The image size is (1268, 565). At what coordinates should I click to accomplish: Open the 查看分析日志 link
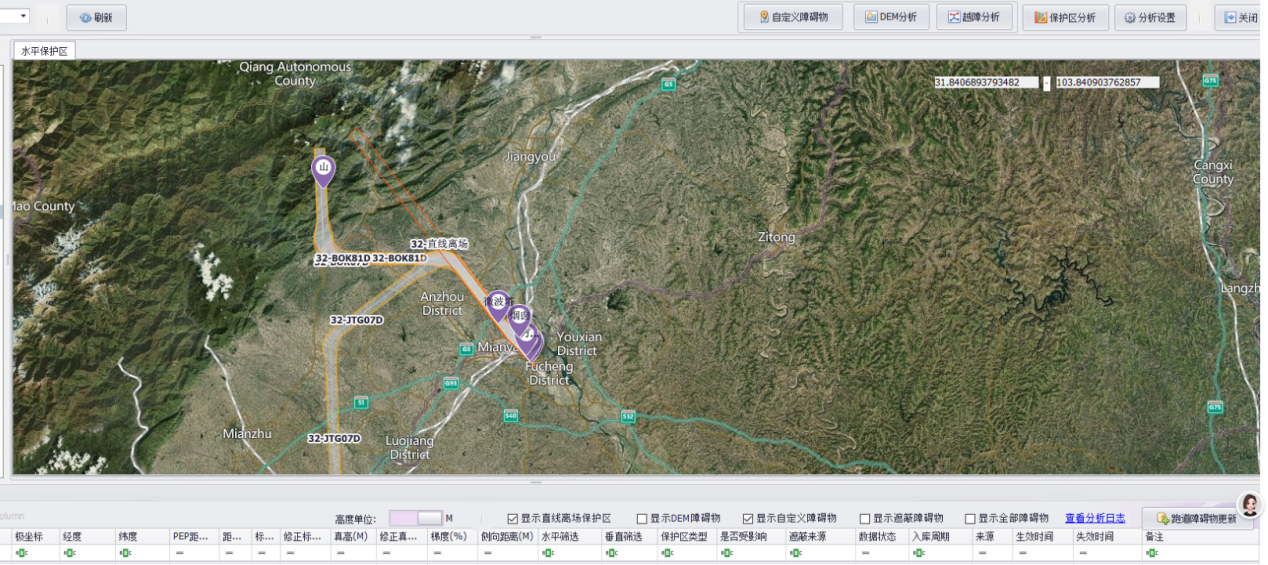tap(1094, 518)
